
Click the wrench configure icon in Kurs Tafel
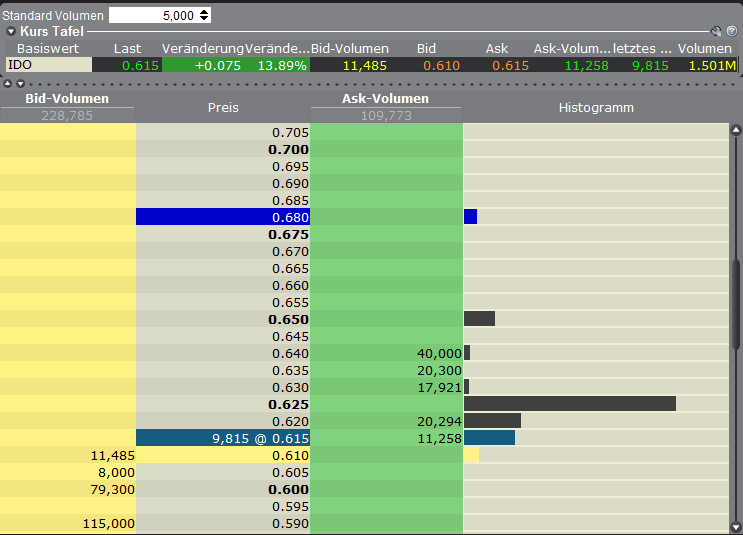pos(716,31)
